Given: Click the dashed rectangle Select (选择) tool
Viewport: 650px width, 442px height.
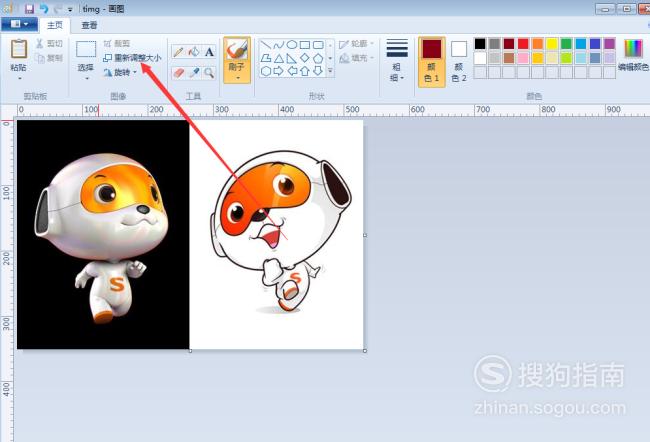Looking at the screenshot, I should [x=86, y=49].
